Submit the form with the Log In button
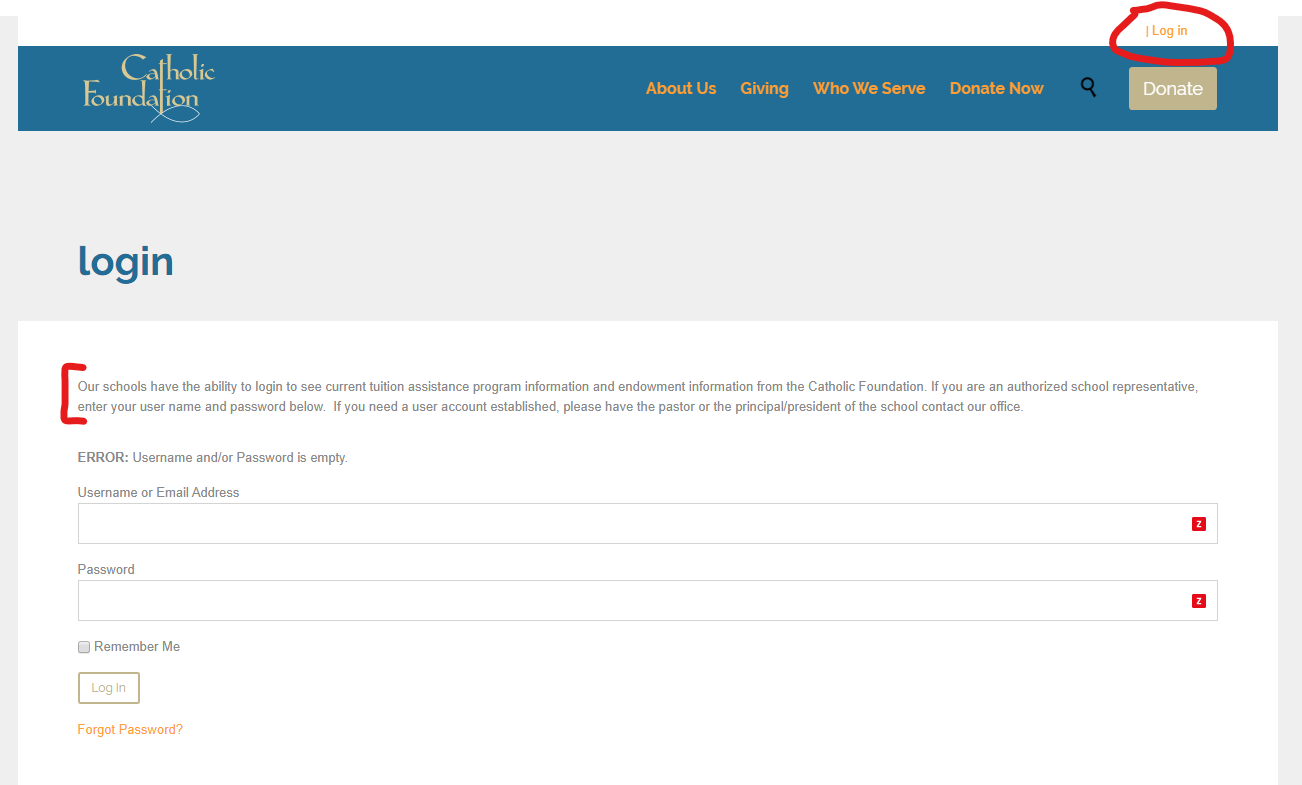This screenshot has height=785, width=1302. [108, 688]
